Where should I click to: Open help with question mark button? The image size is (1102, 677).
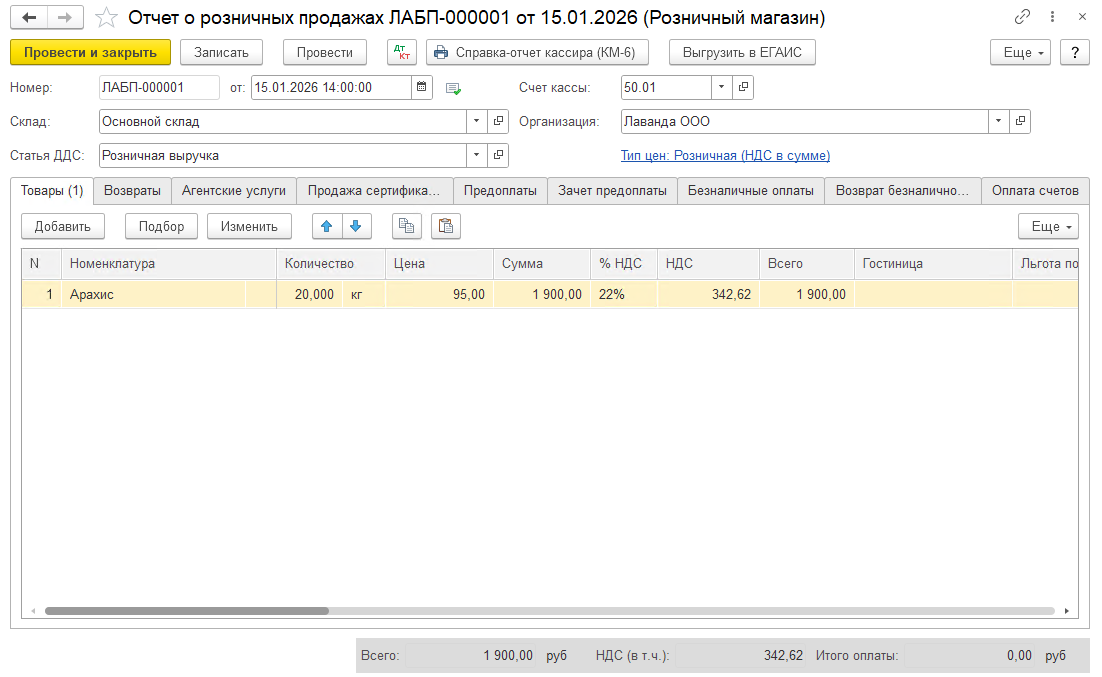click(x=1075, y=53)
